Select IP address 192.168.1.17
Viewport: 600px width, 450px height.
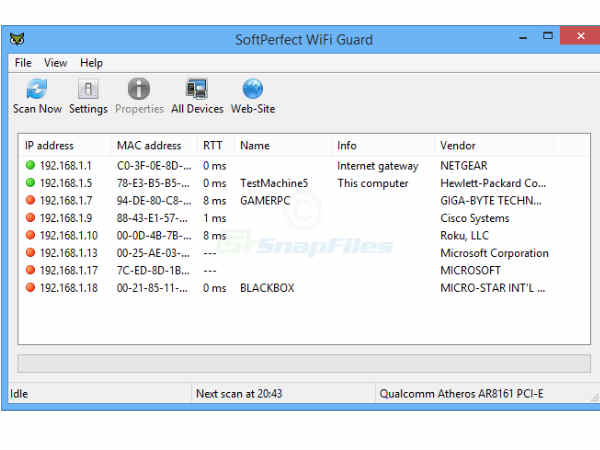click(x=69, y=270)
